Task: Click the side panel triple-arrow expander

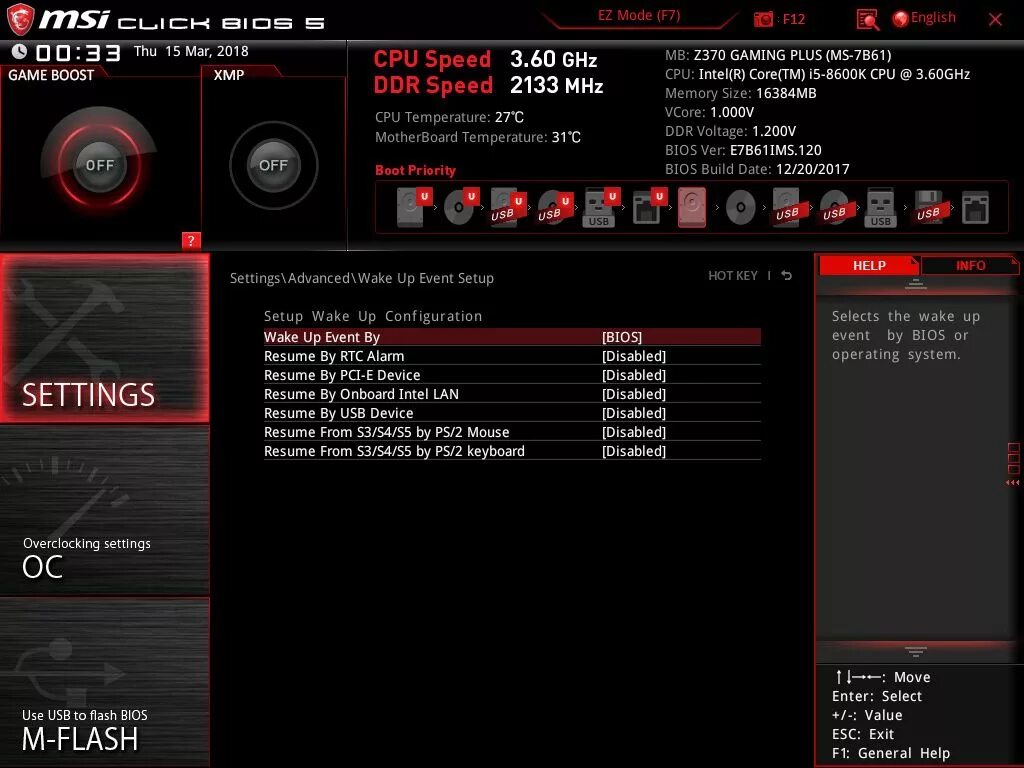Action: pyautogui.click(x=1012, y=483)
